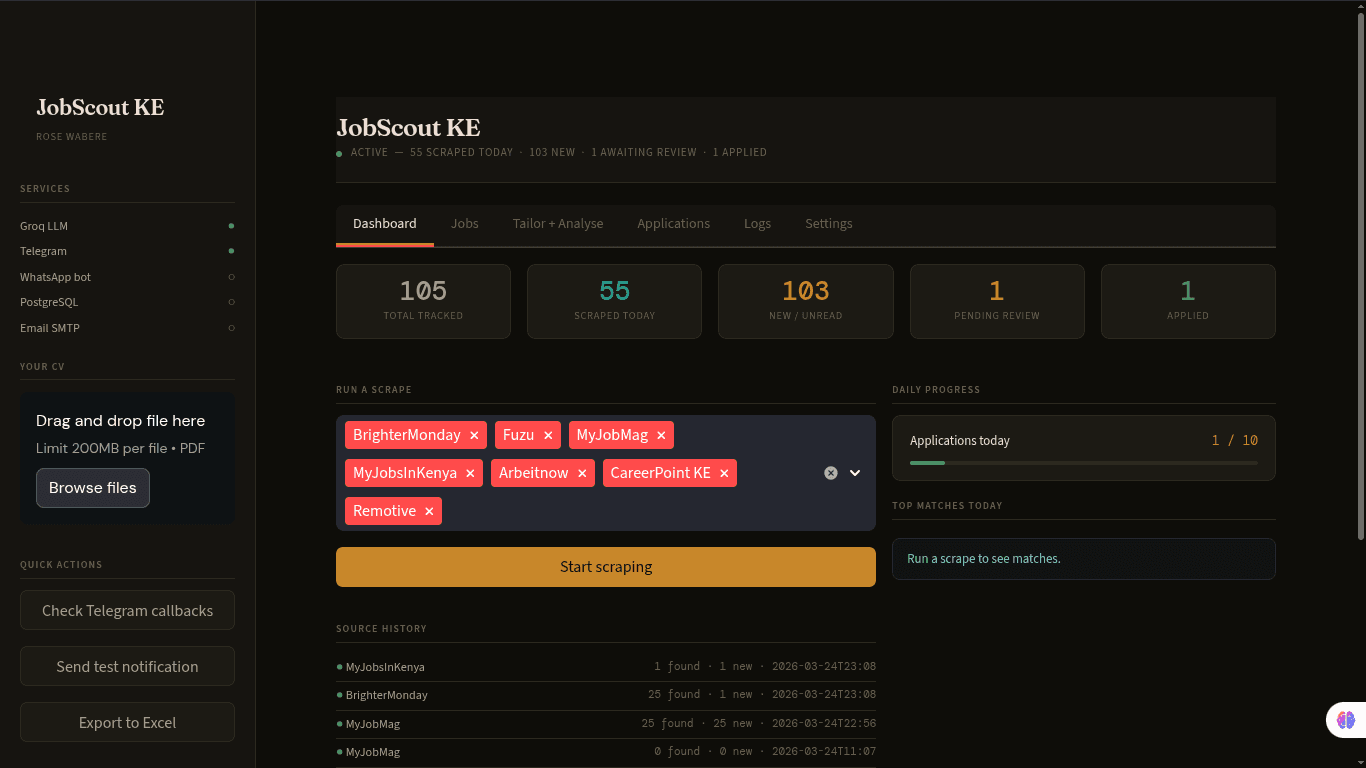
Task: Expand the source selection dropdown chevron
Action: (x=855, y=473)
